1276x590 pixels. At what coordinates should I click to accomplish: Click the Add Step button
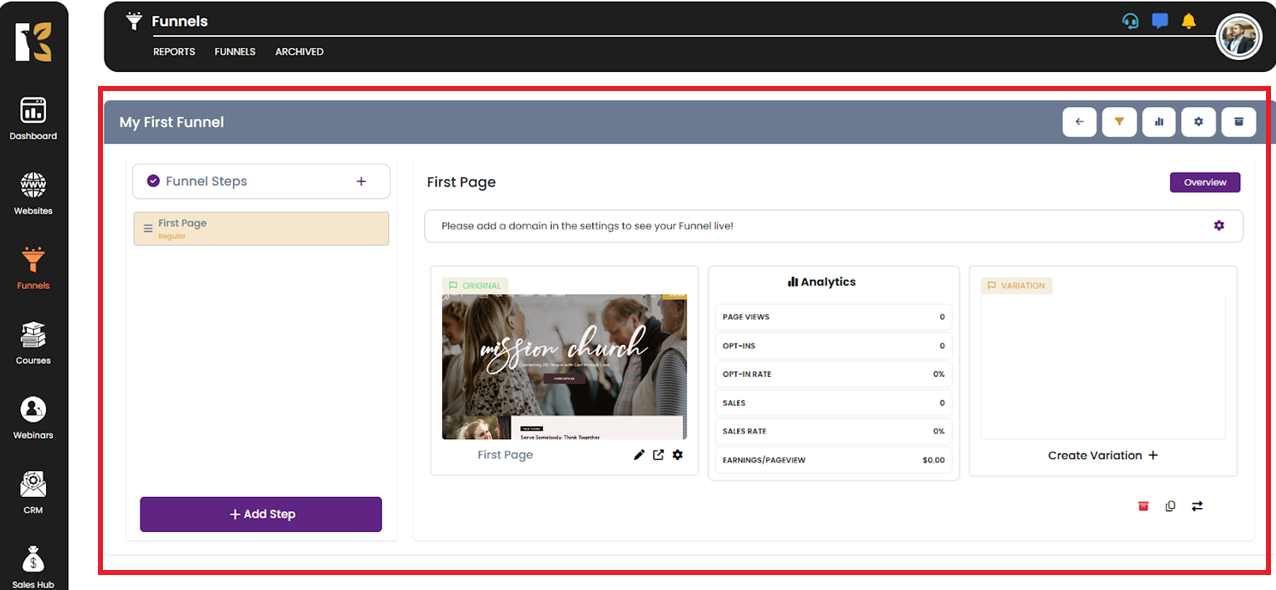click(261, 514)
